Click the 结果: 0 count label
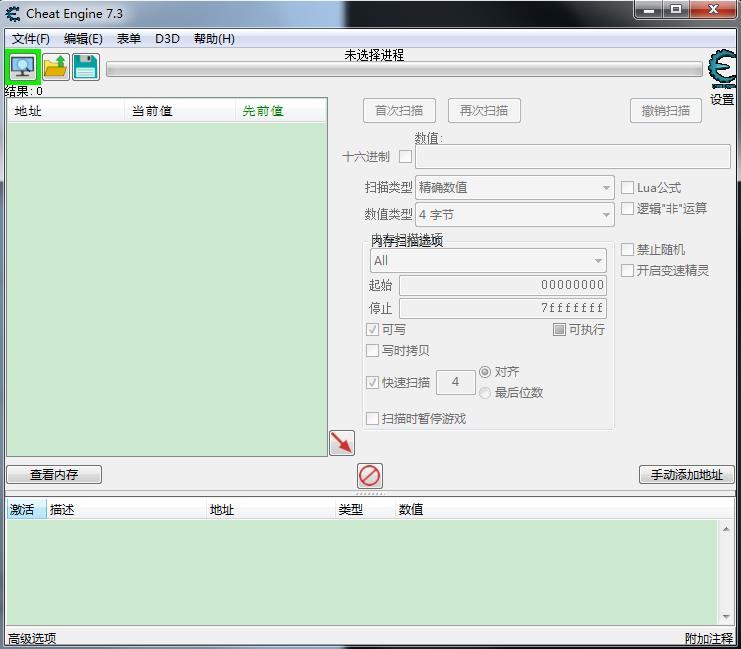This screenshot has width=741, height=649. coord(24,91)
